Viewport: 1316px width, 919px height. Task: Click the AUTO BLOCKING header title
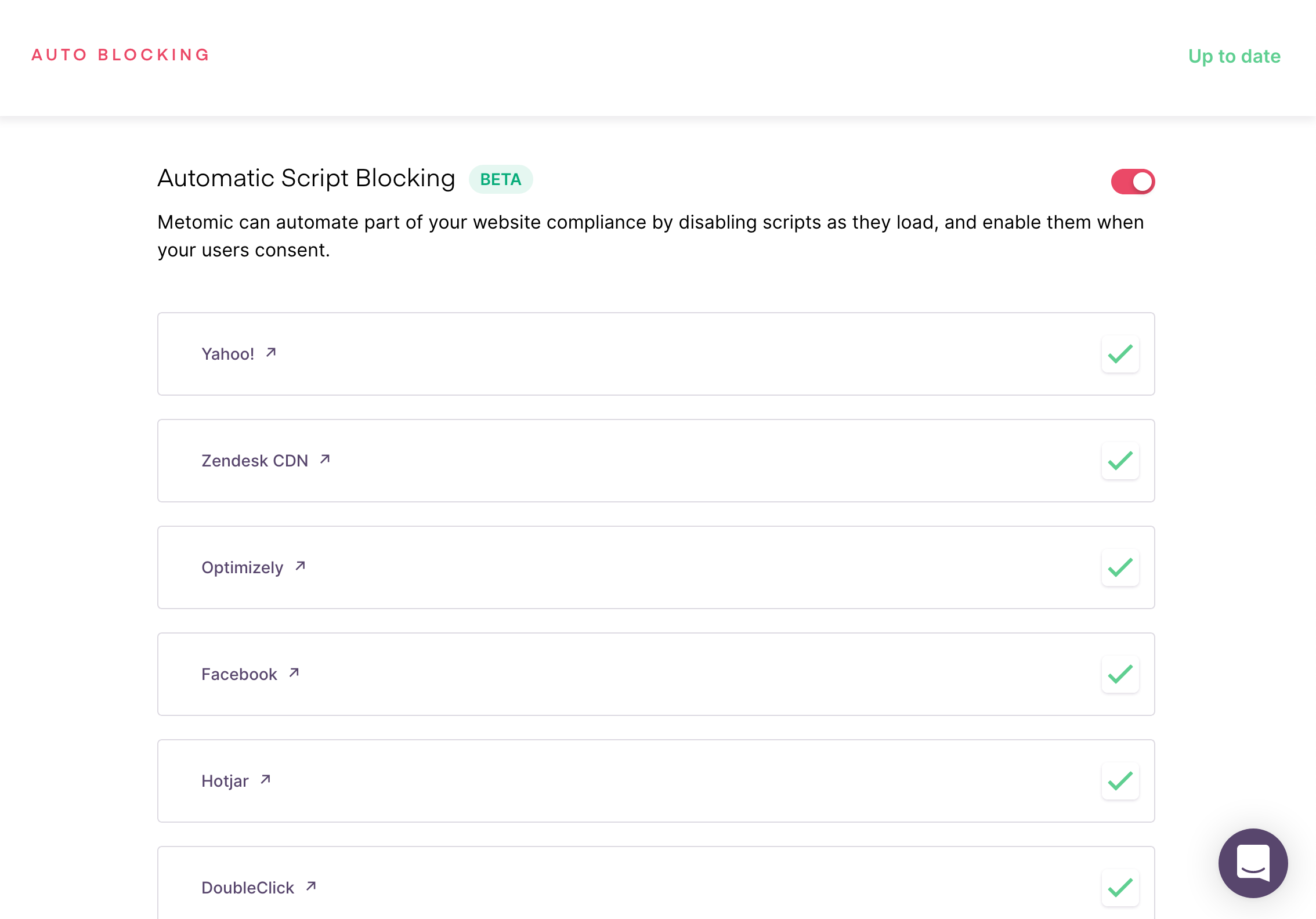coord(120,55)
